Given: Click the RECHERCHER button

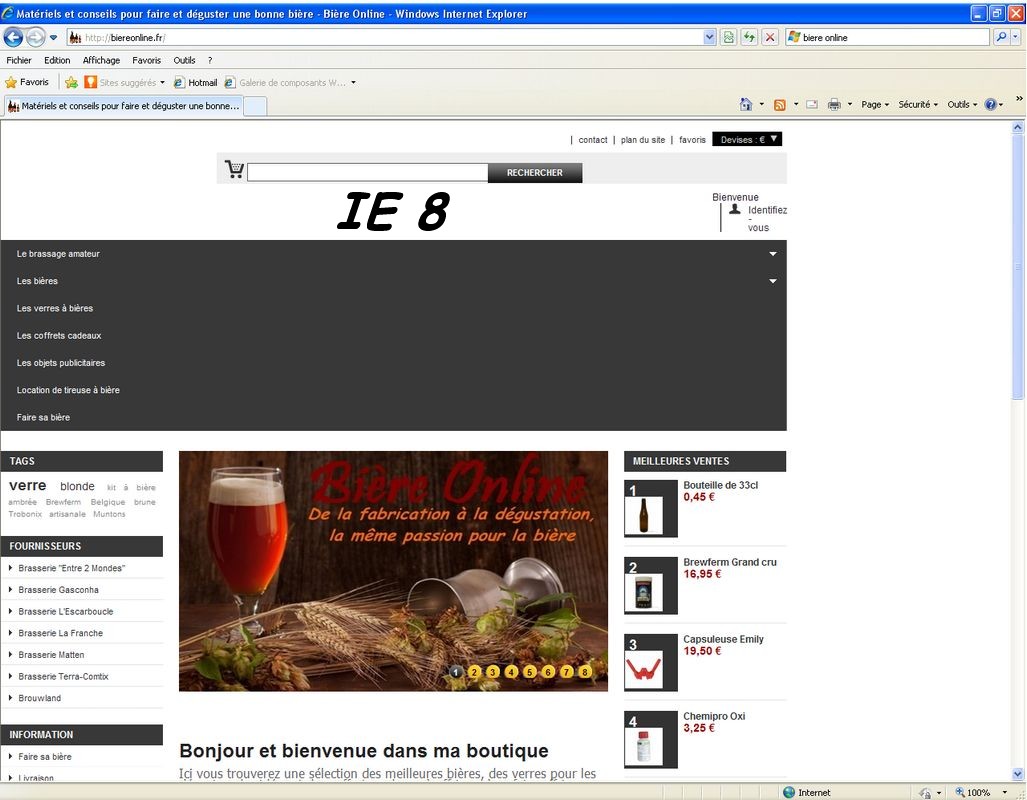Looking at the screenshot, I should coord(534,172).
